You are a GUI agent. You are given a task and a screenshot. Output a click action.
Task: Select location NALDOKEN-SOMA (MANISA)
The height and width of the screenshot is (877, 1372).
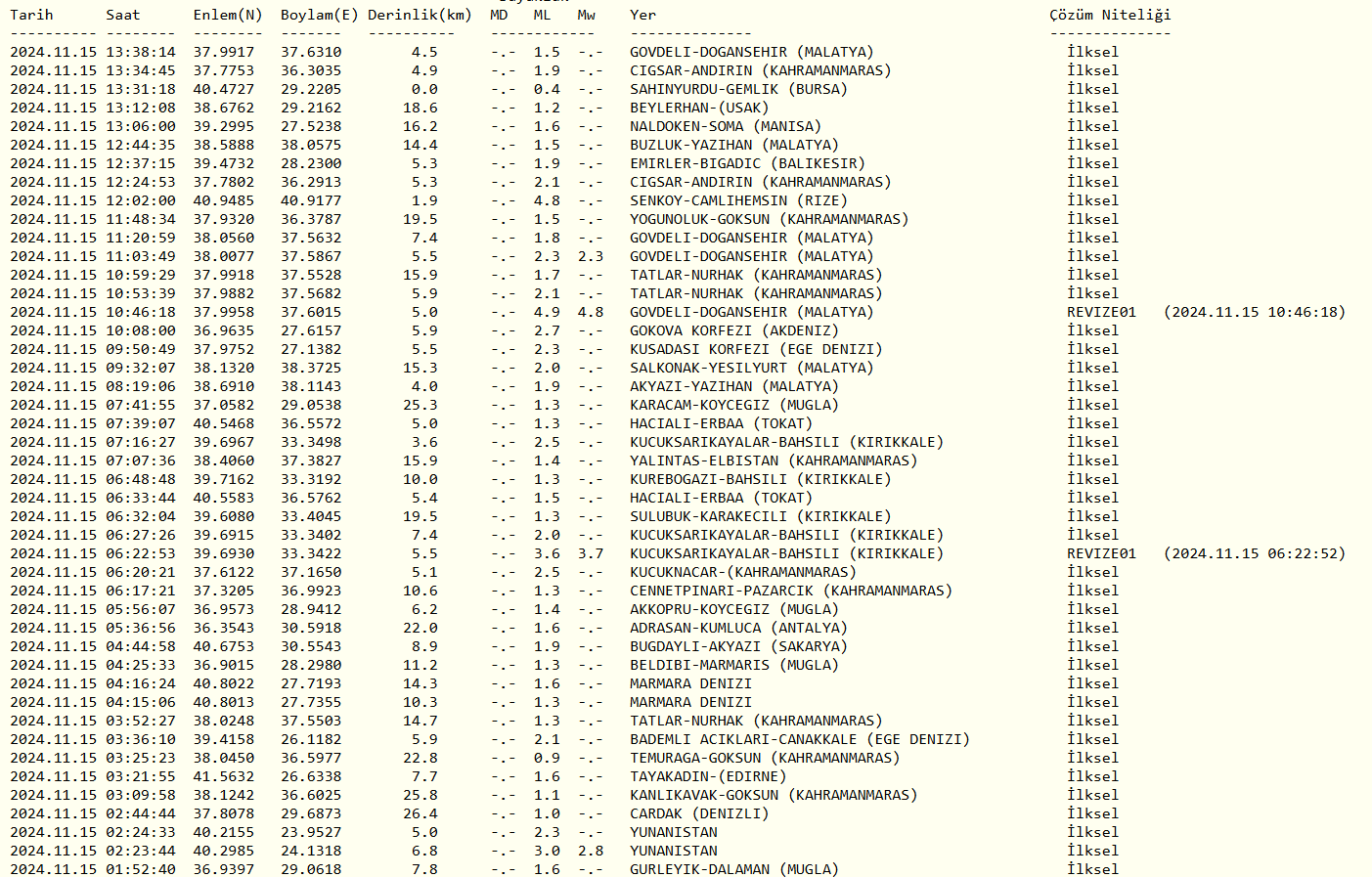coord(726,126)
